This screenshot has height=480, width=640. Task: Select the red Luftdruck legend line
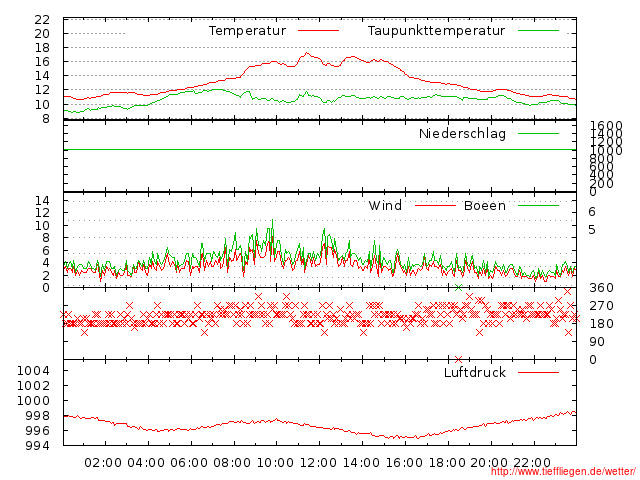538,372
